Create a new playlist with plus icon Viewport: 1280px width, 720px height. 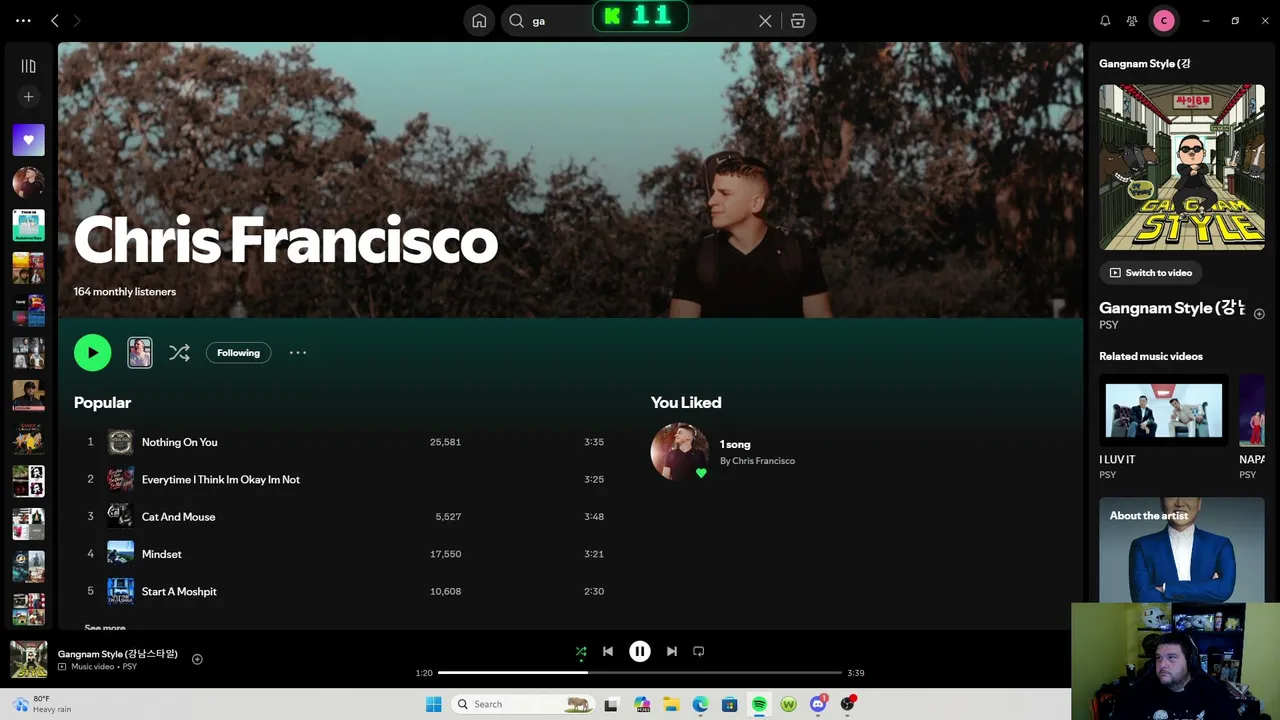click(x=28, y=97)
